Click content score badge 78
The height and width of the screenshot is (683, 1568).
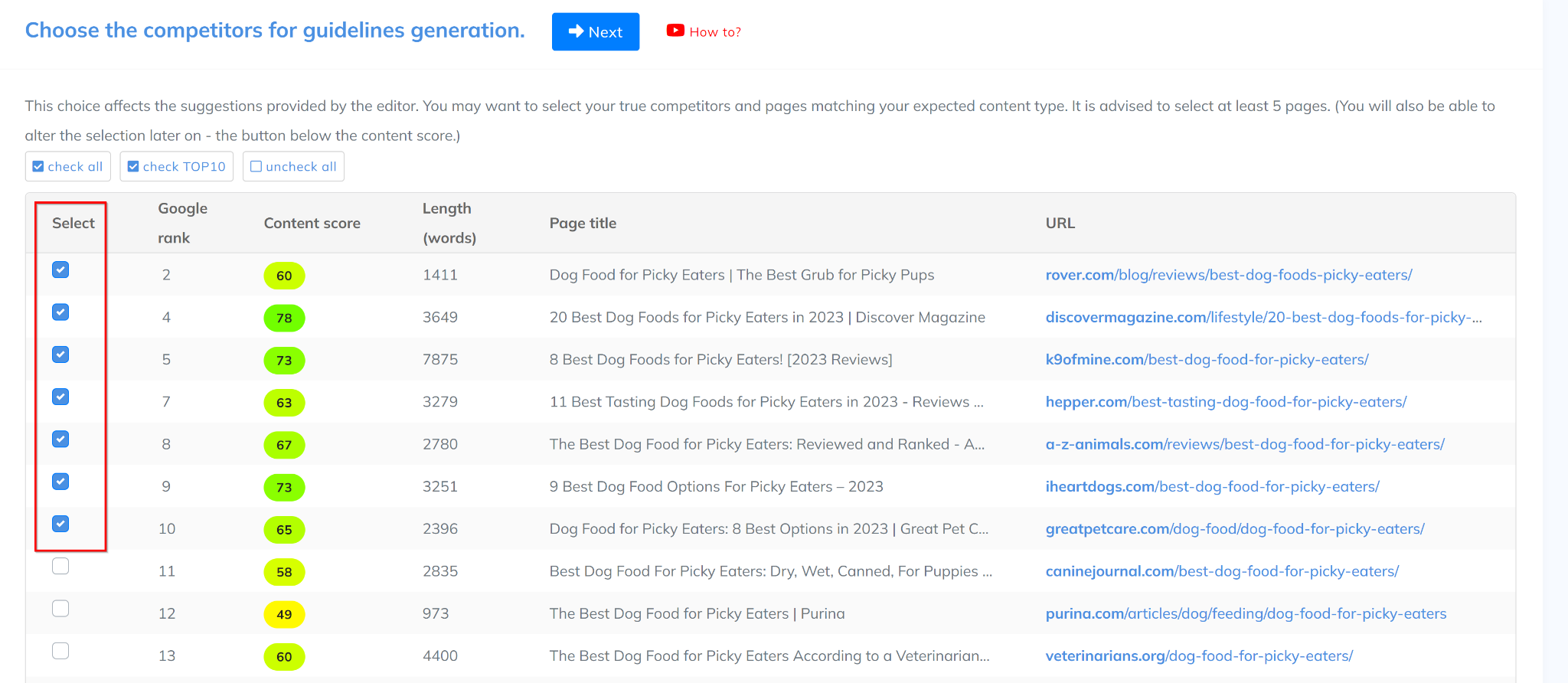point(284,318)
